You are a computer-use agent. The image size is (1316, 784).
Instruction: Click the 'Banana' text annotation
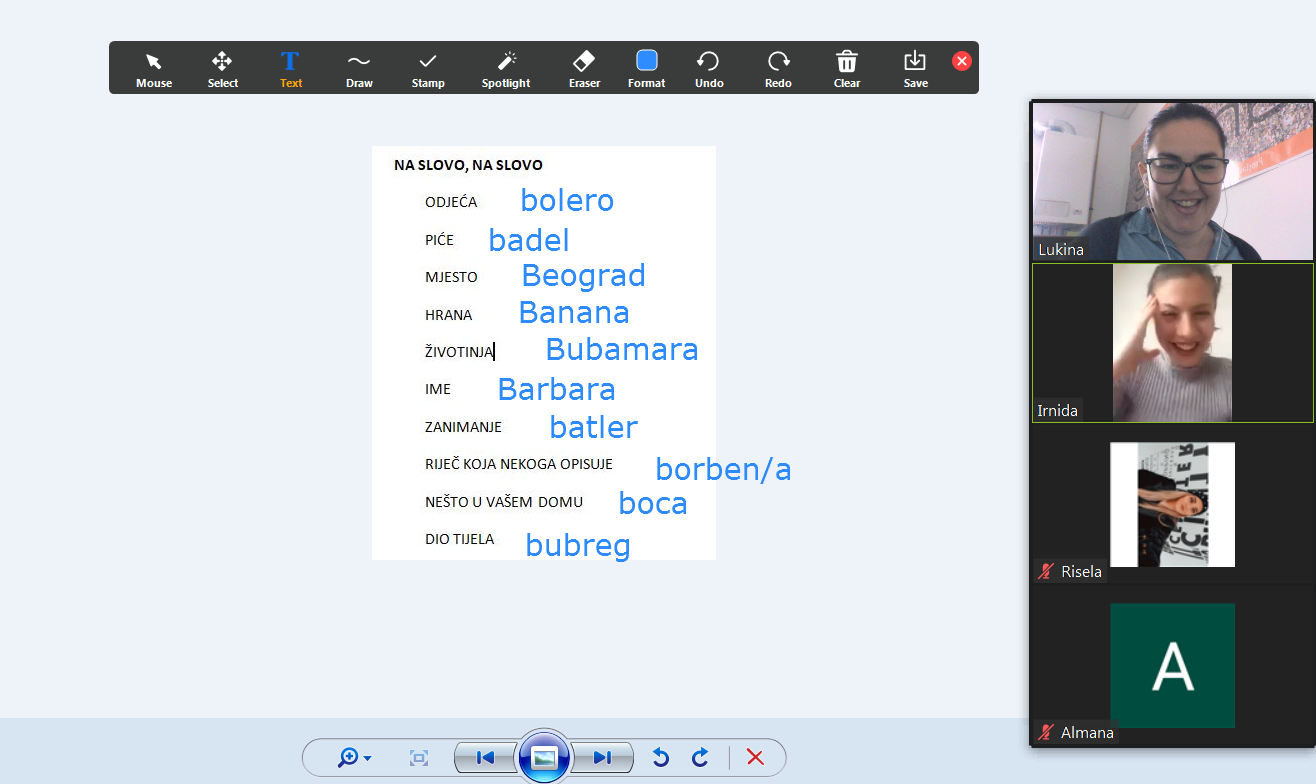574,313
